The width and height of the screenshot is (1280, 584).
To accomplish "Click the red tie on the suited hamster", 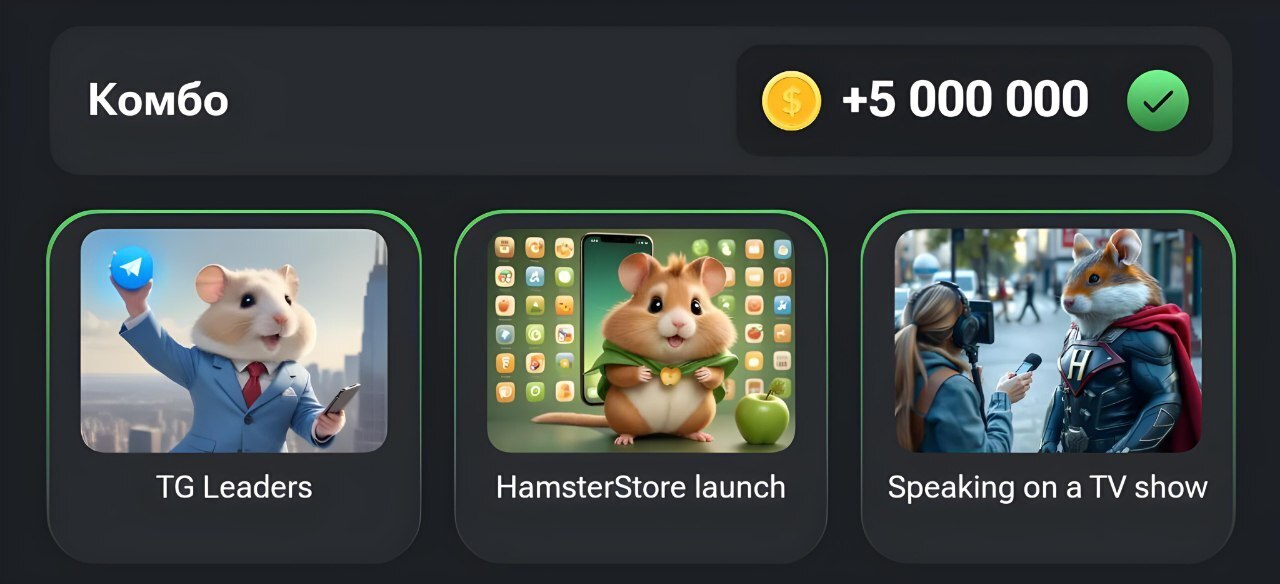I will click(x=254, y=383).
